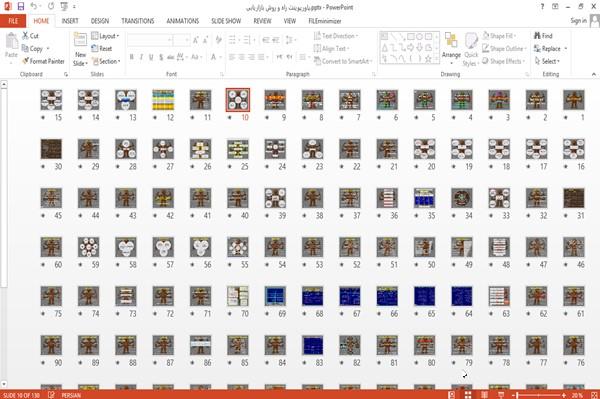Switch to the SLIDE SHOW tab

[x=226, y=21]
